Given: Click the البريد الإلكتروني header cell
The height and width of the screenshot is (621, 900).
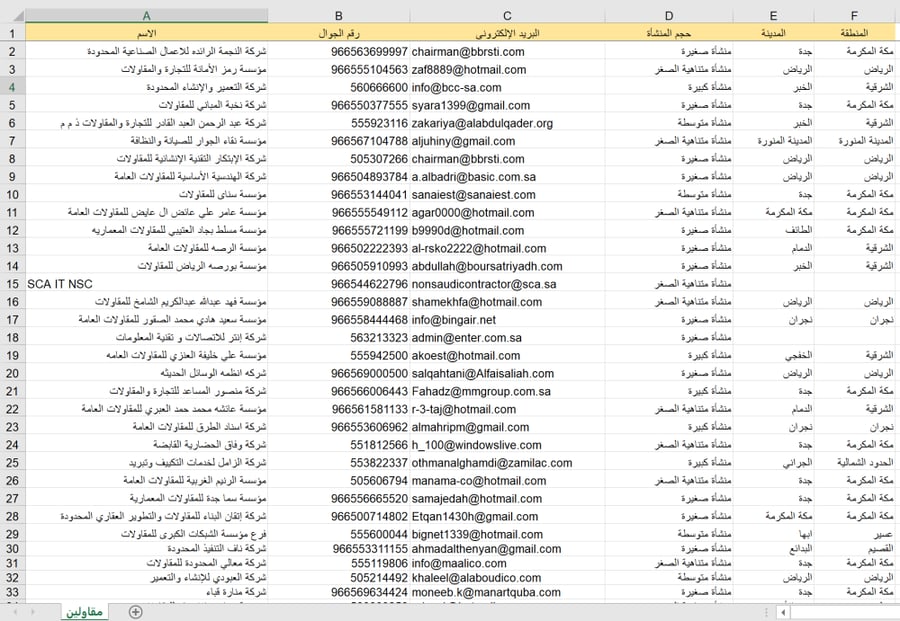Looking at the screenshot, I should pos(507,33).
